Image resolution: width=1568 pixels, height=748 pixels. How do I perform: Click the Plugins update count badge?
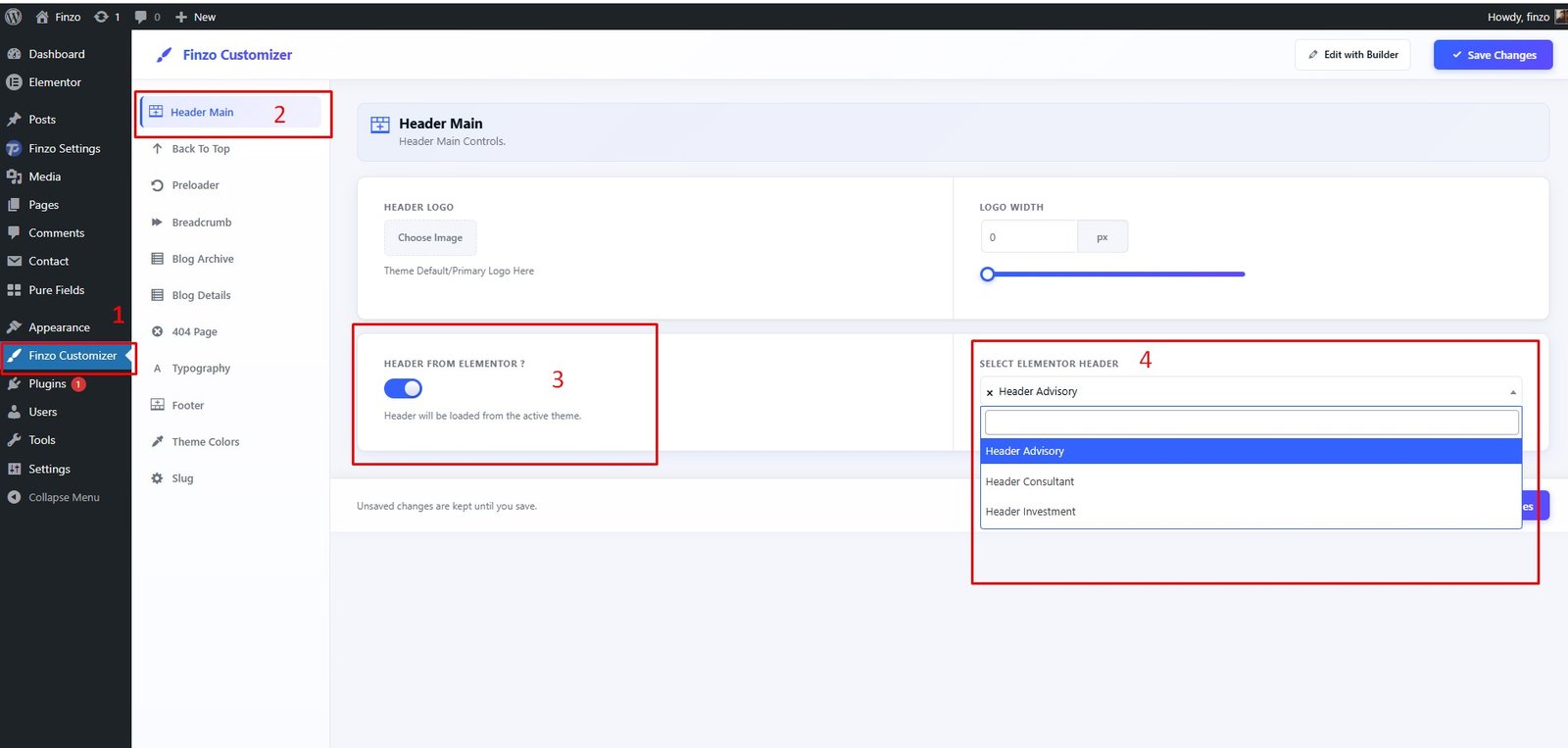(78, 384)
